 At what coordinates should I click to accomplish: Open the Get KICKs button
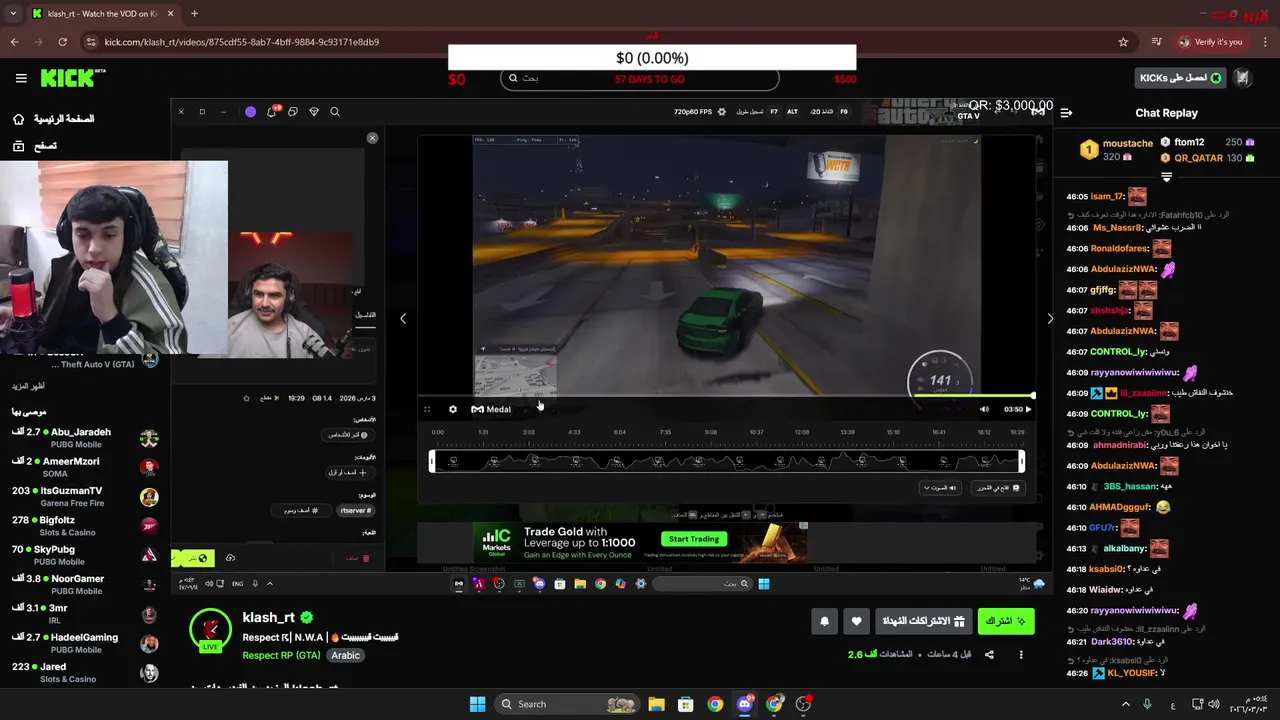pyautogui.click(x=1180, y=78)
